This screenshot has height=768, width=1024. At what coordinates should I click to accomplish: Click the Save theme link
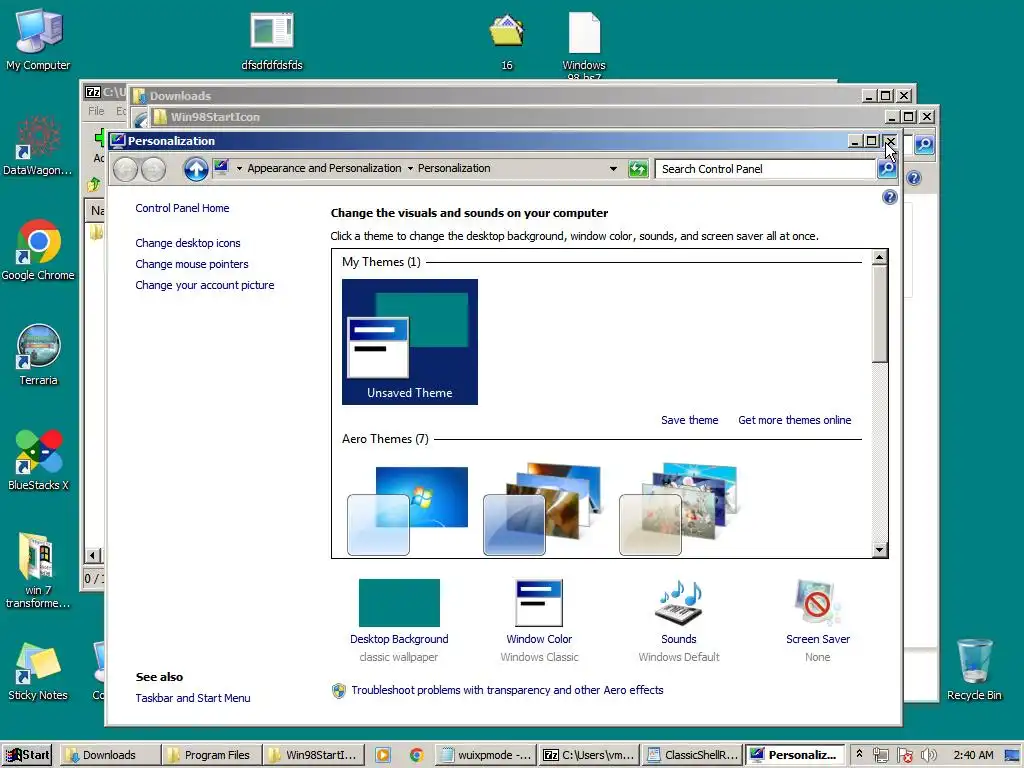coord(689,420)
